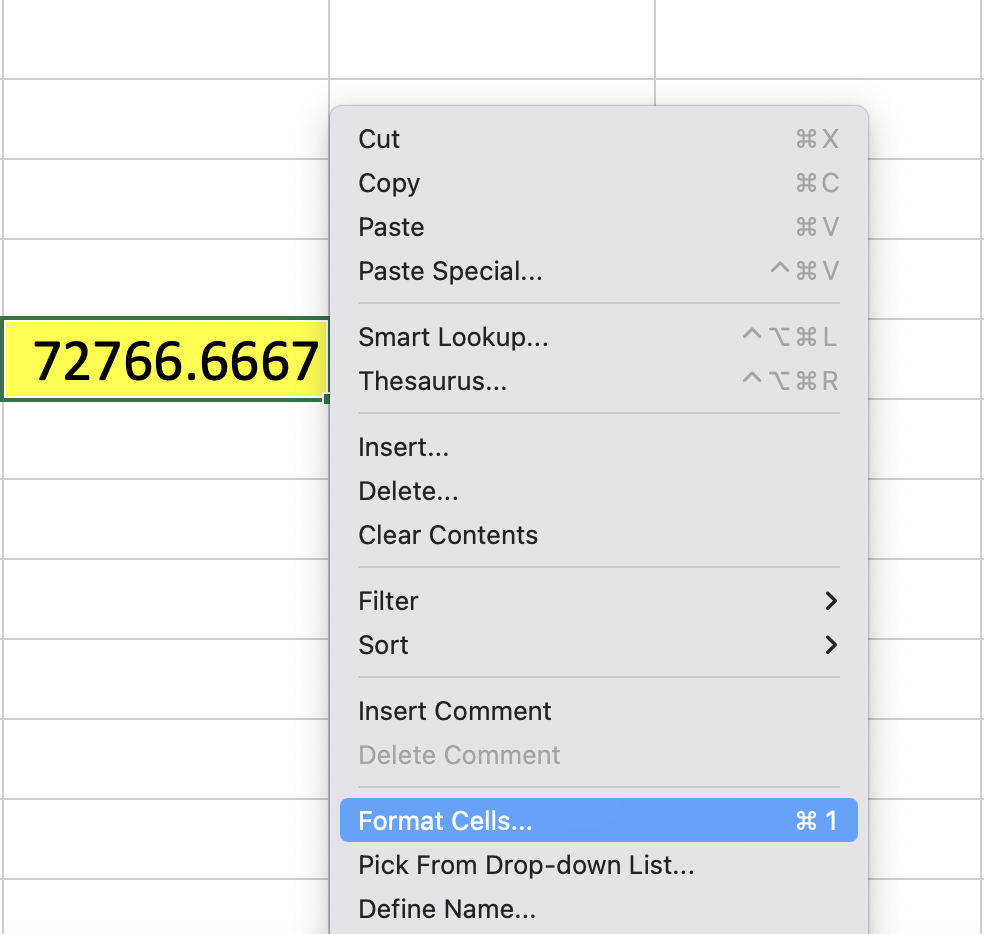
Task: Add a note via Insert Comment
Action: pyautogui.click(x=455, y=711)
